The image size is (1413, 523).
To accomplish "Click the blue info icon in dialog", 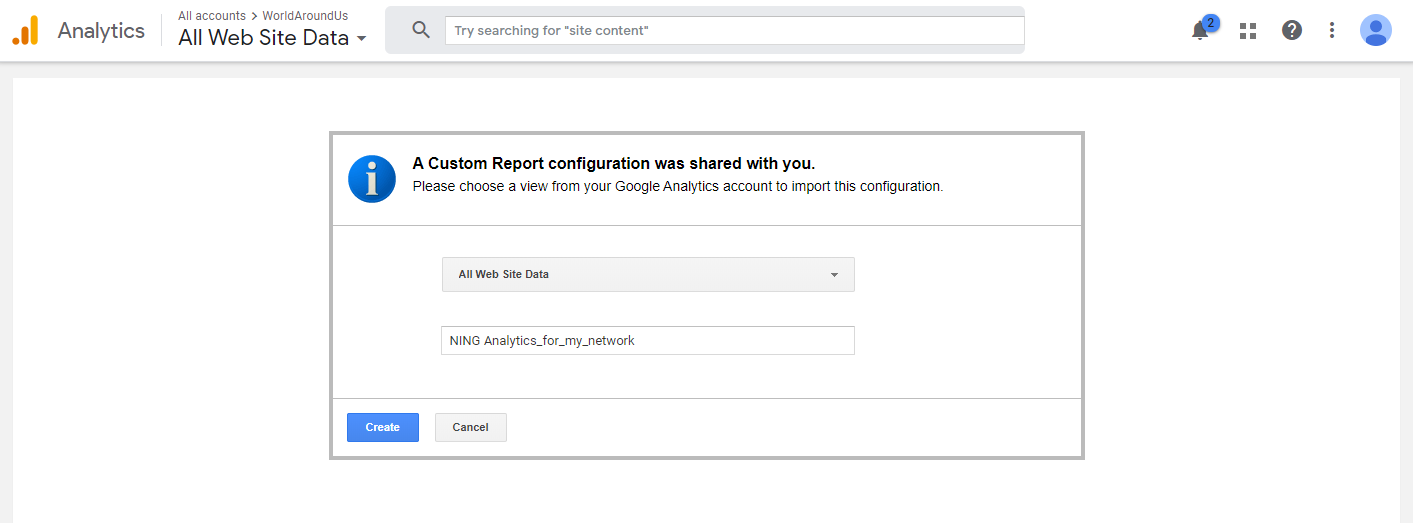I will pyautogui.click(x=372, y=179).
